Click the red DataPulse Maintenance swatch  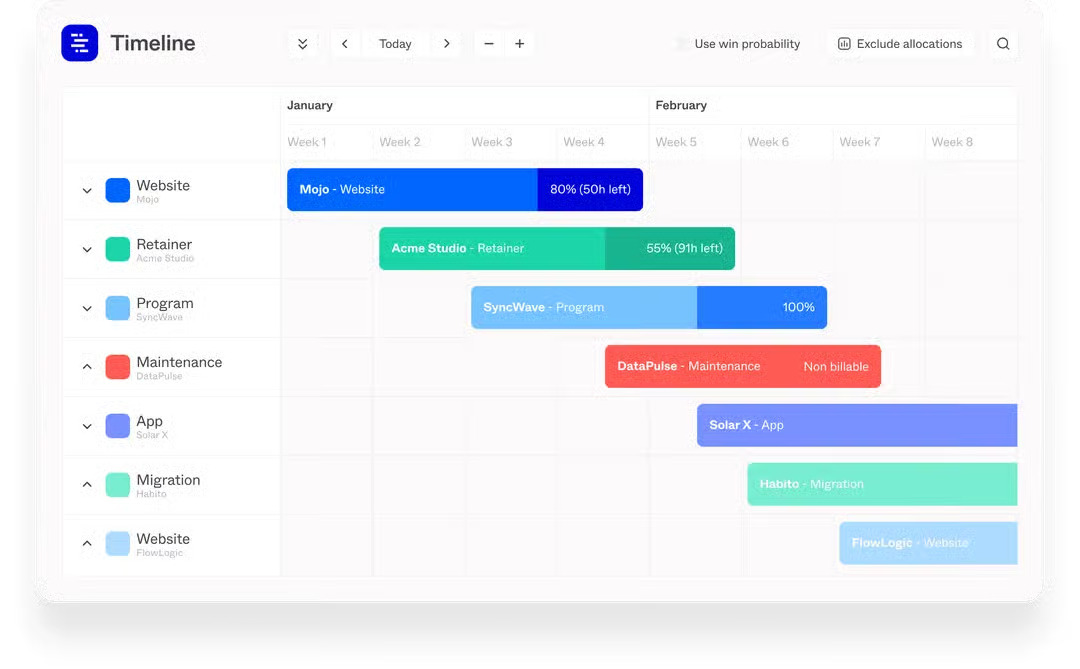[118, 367]
